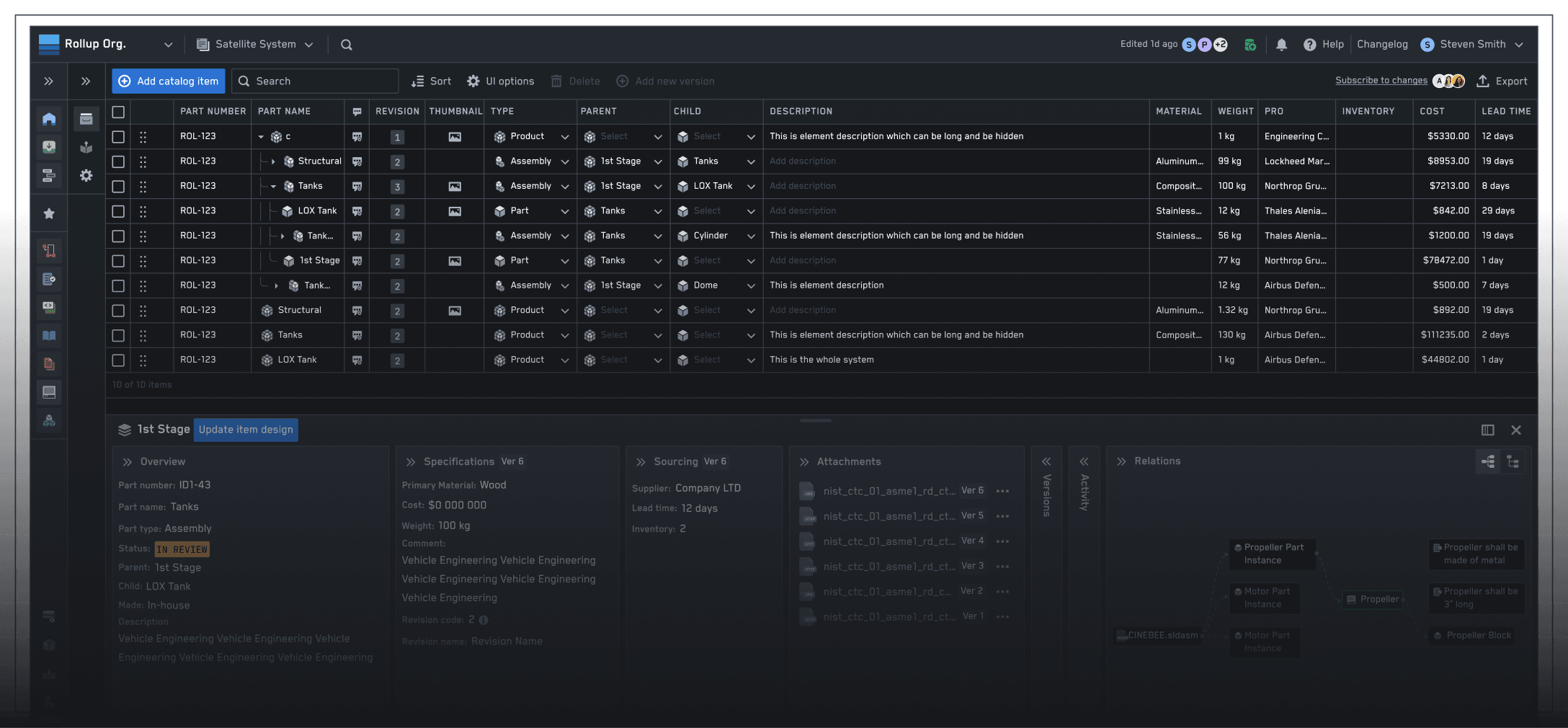Open comments icon on LOX Tank Part row
The height and width of the screenshot is (728, 1568).
[x=357, y=211]
